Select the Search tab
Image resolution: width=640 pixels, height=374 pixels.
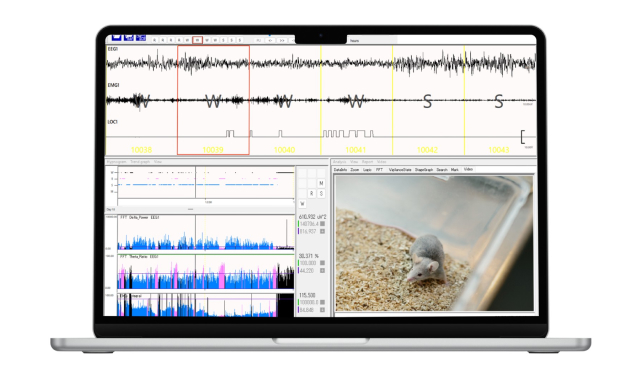pyautogui.click(x=442, y=169)
